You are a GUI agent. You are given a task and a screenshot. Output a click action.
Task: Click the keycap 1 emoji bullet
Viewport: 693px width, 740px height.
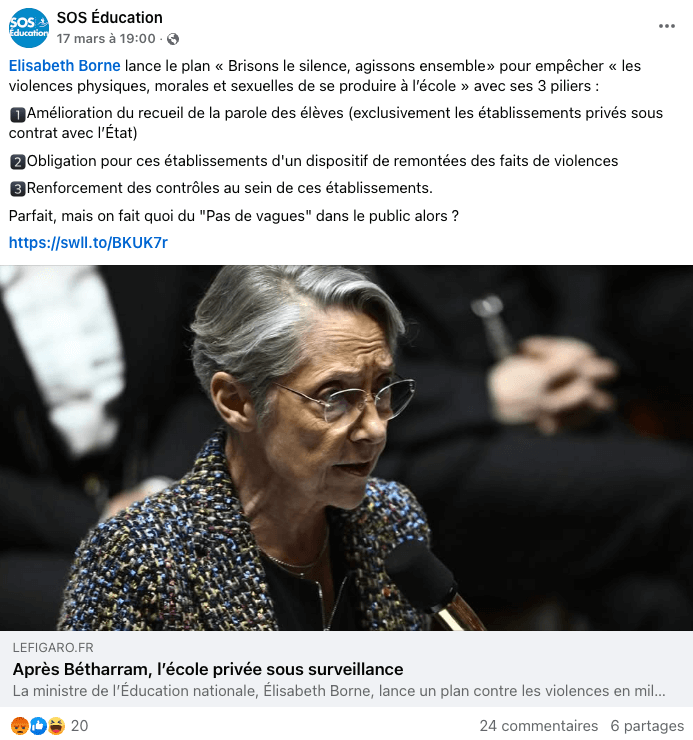[17, 115]
